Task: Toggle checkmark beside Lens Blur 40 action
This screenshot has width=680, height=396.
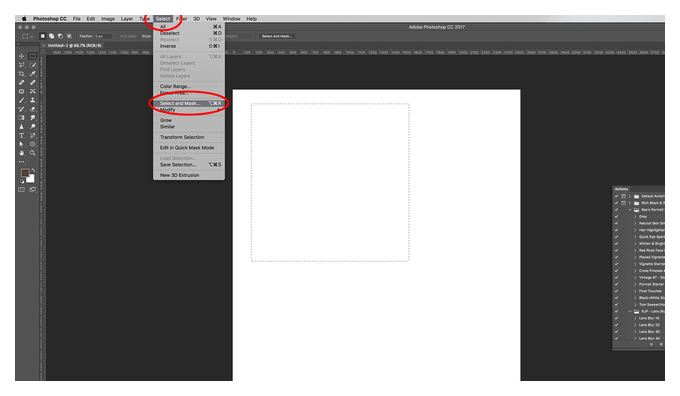Action: pos(616,338)
